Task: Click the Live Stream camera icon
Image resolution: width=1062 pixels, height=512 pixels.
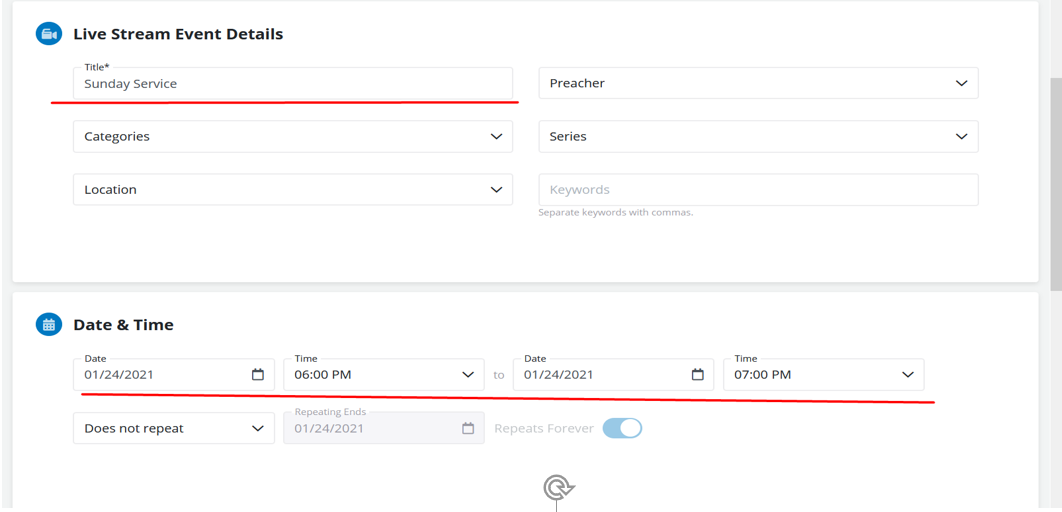Action: coord(48,34)
